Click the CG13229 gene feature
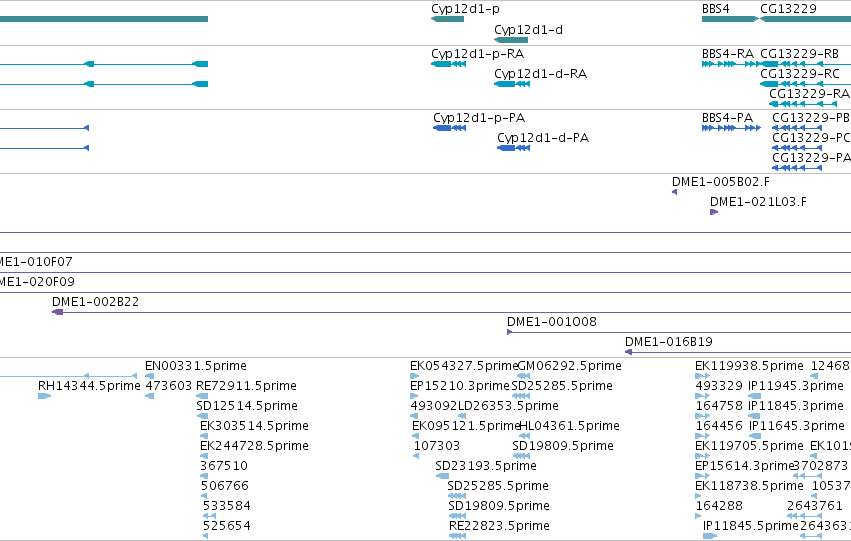The width and height of the screenshot is (851, 541). pyautogui.click(x=805, y=19)
